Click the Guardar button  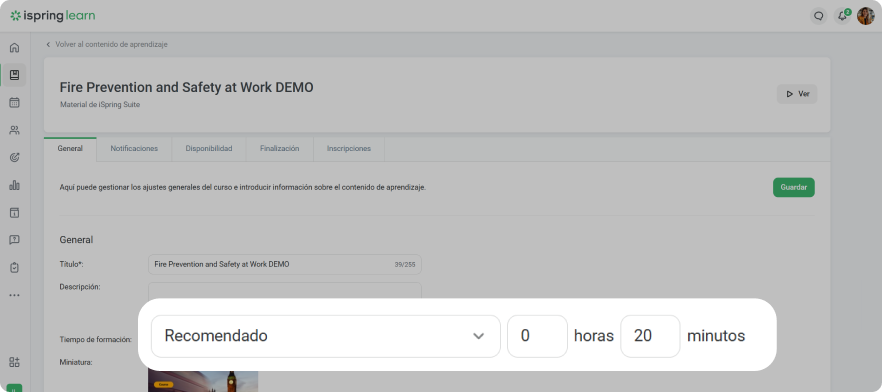click(x=794, y=187)
